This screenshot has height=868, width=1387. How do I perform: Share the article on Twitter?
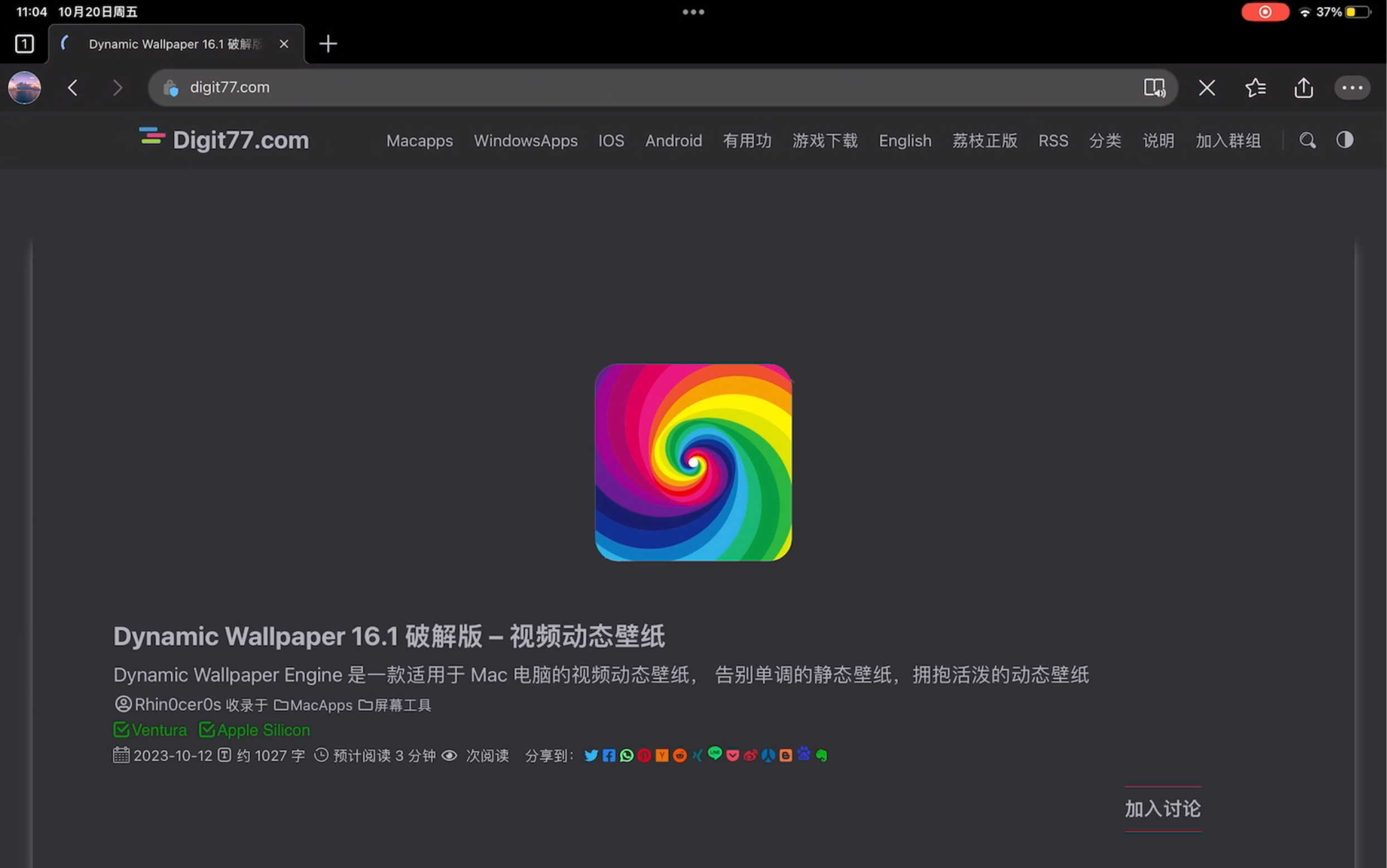click(591, 755)
